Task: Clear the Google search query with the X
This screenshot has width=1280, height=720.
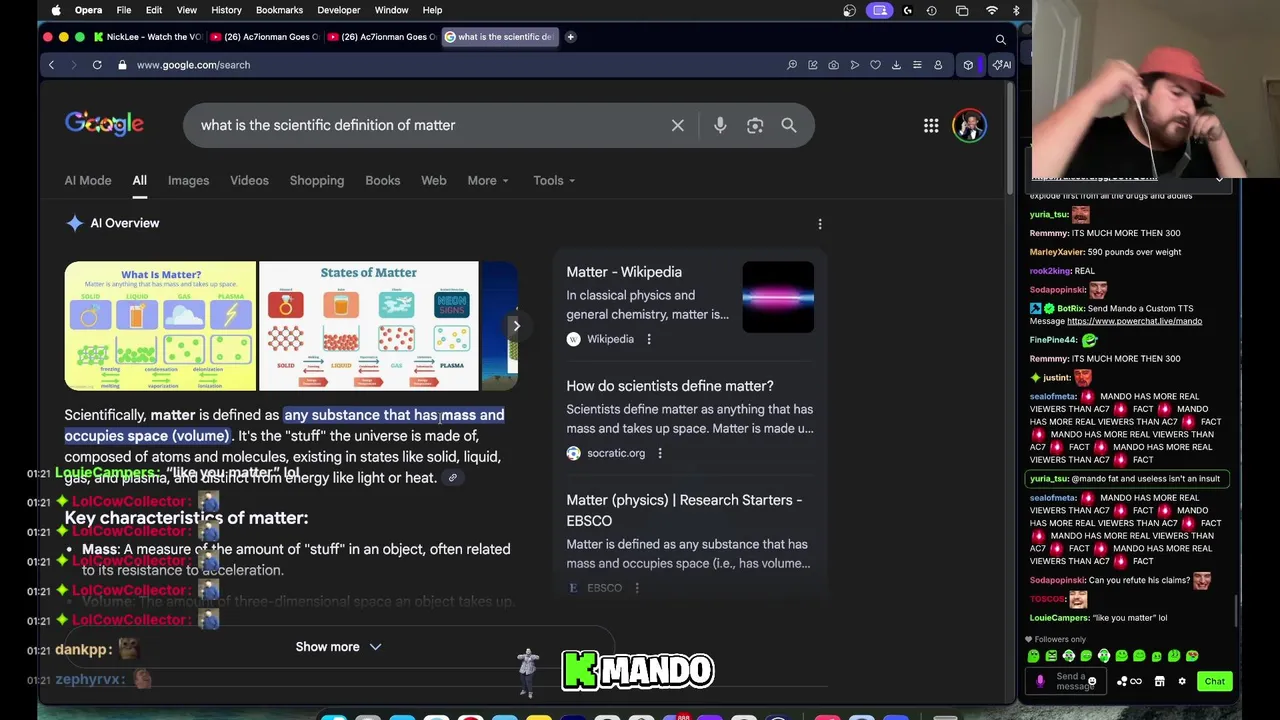Action: tap(678, 125)
